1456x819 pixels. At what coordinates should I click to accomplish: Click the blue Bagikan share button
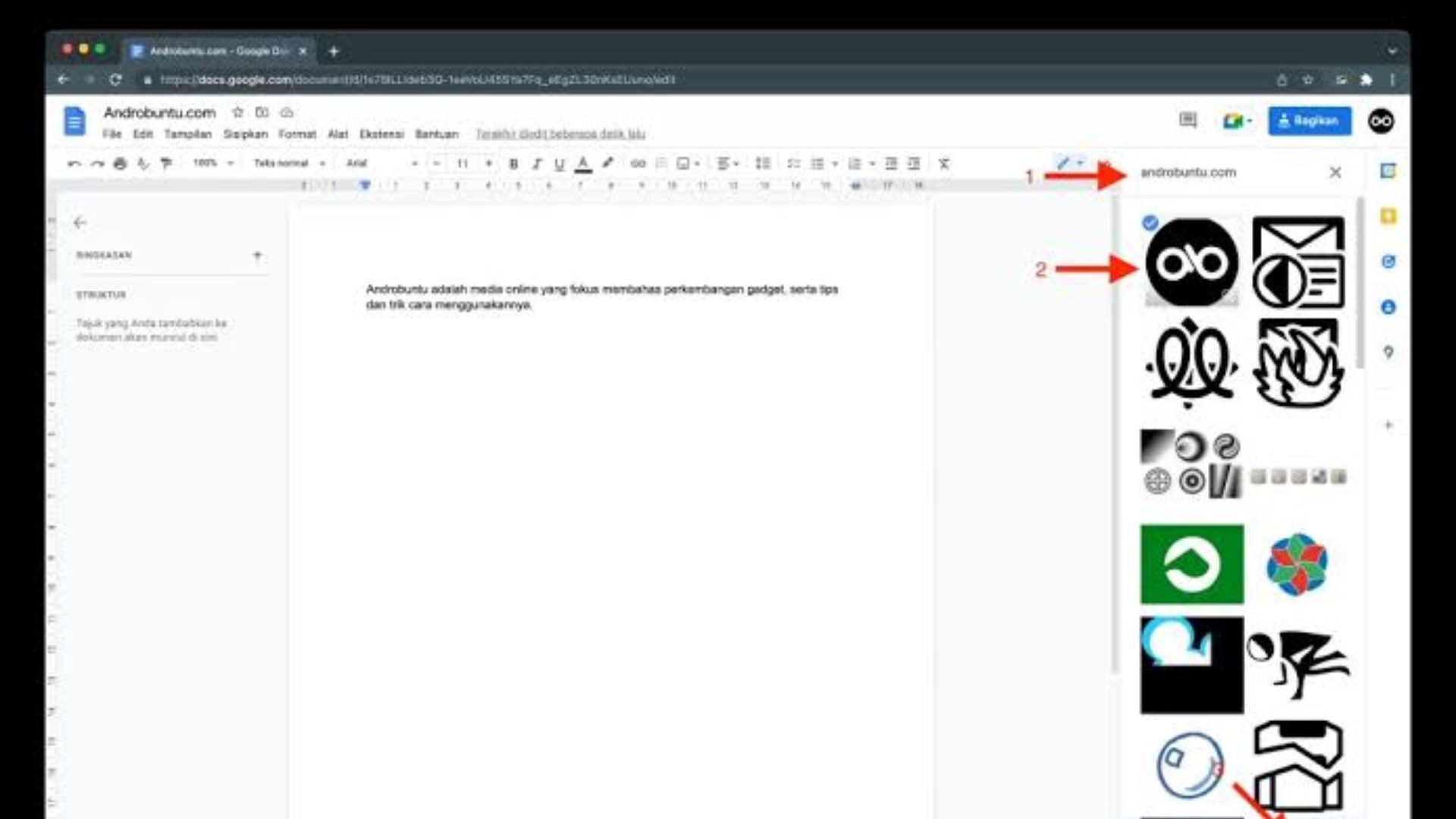[1310, 121]
